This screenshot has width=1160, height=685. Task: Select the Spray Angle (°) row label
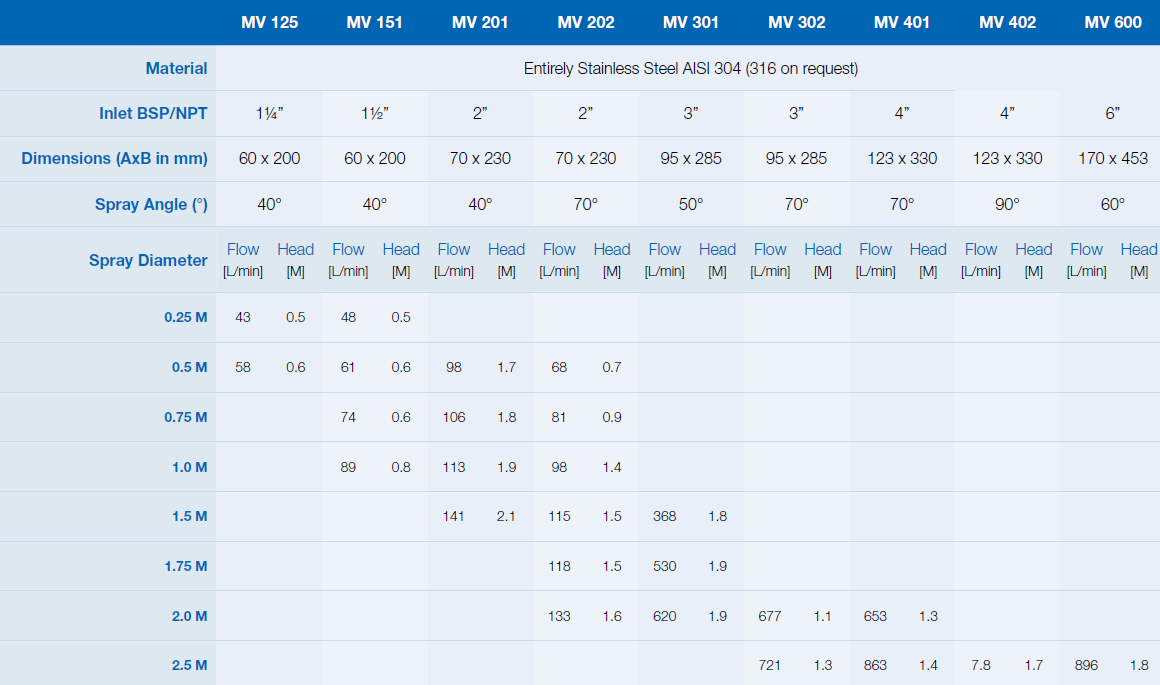tap(151, 204)
